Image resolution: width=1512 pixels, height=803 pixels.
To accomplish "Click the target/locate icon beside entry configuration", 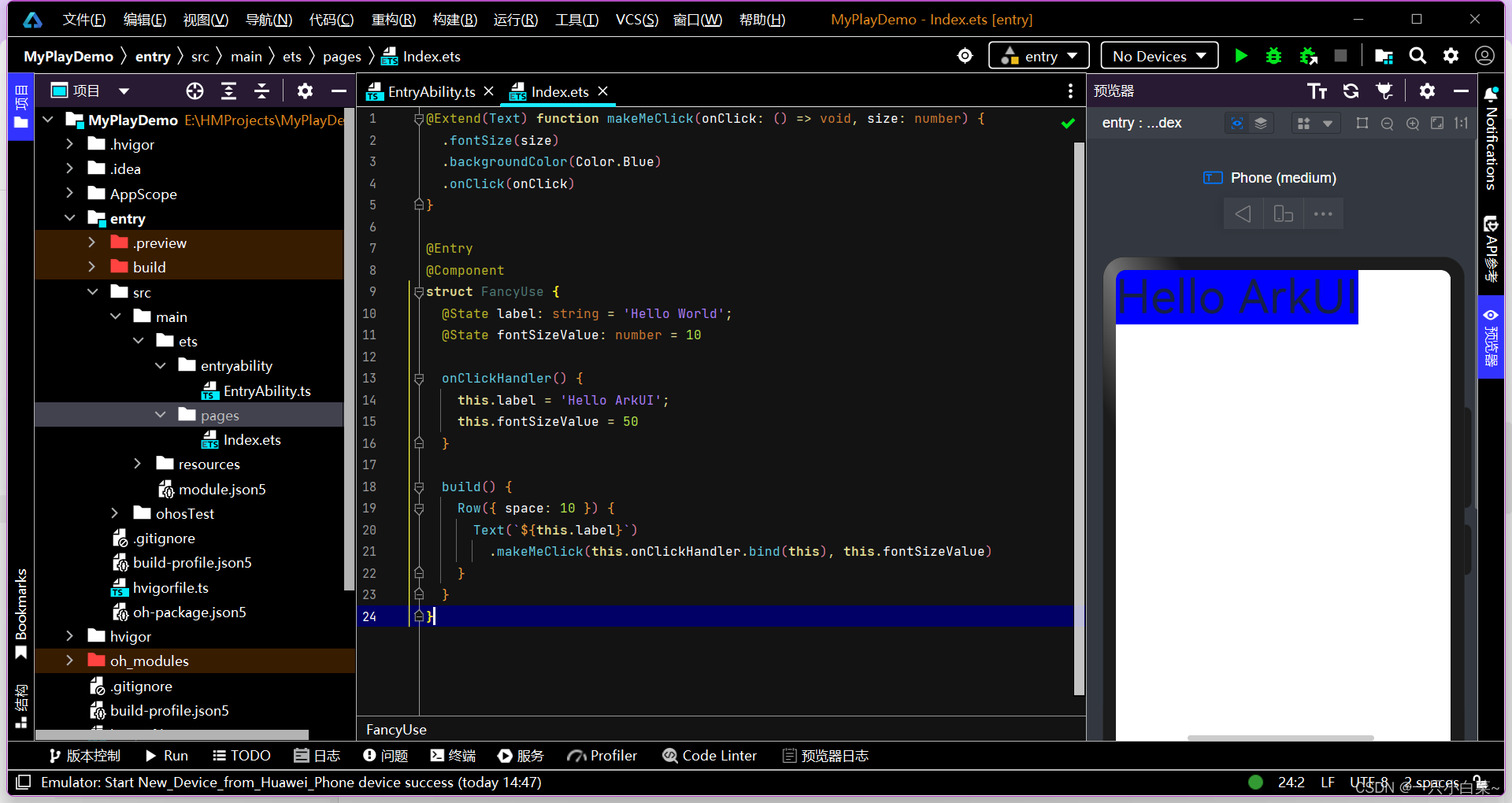I will [965, 56].
